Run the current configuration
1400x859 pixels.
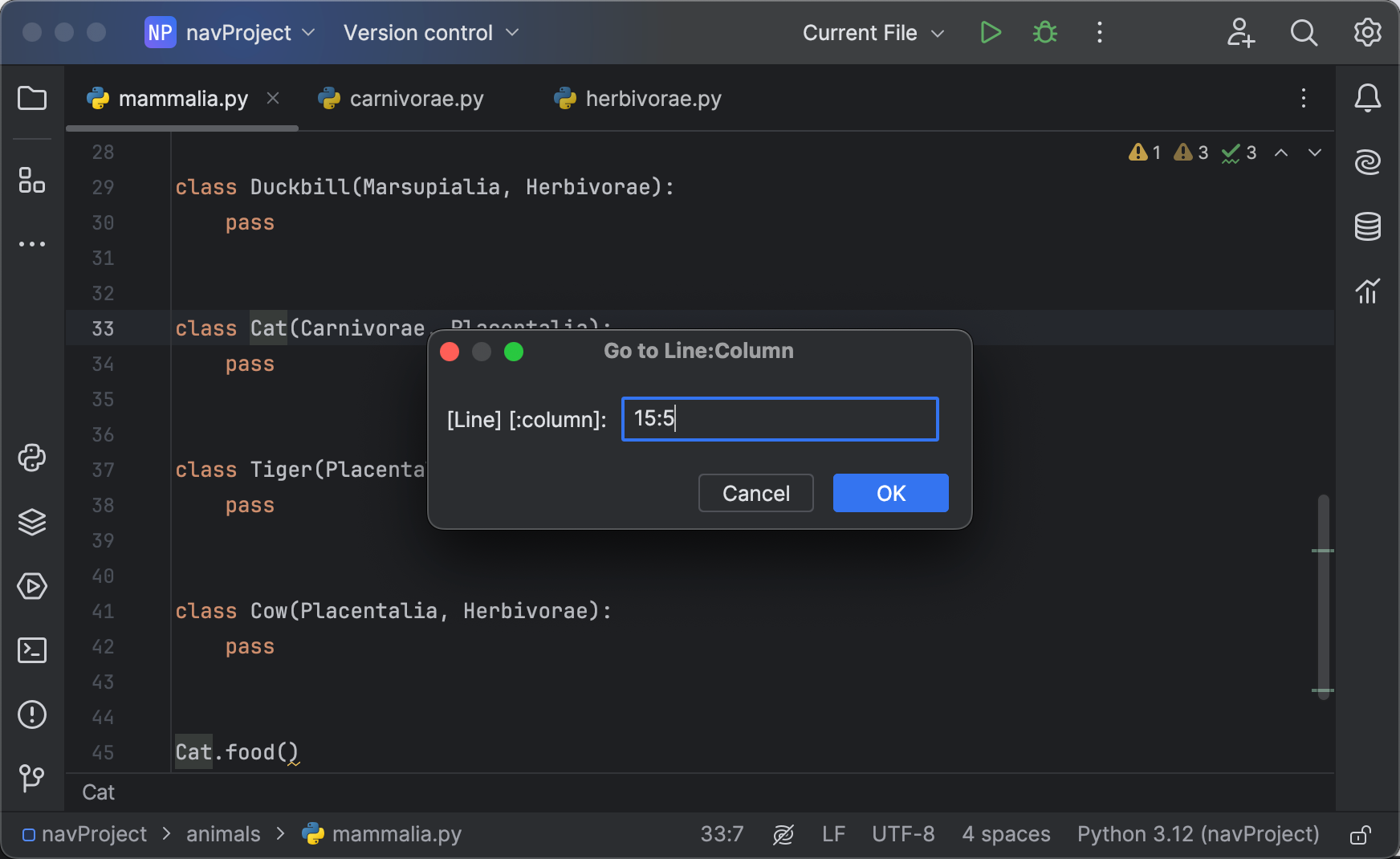tap(991, 33)
